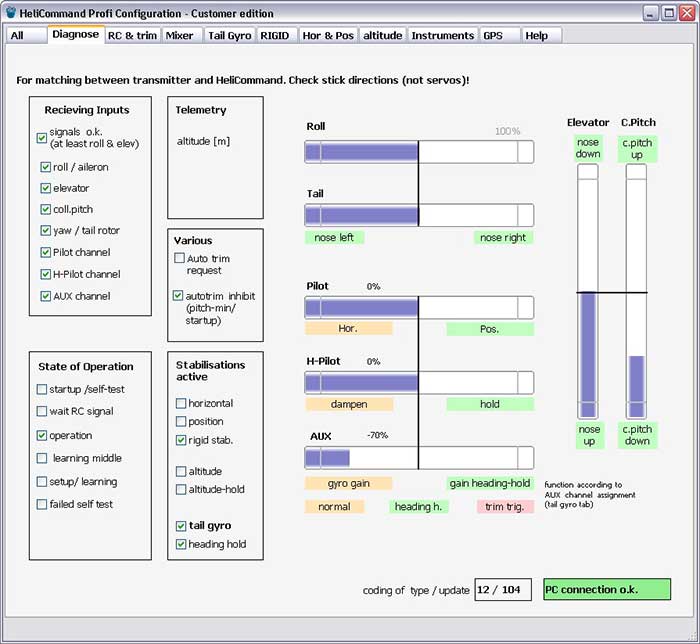Toggle the rigid stab. checkbox

point(181,440)
